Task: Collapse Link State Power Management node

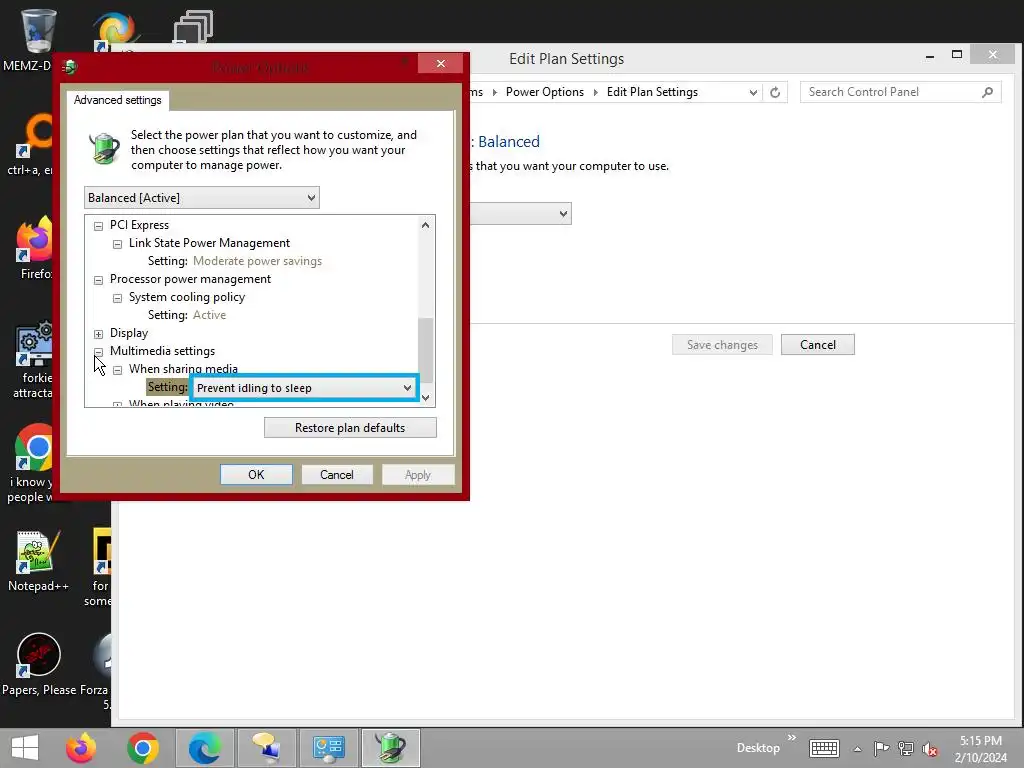Action: click(x=118, y=244)
